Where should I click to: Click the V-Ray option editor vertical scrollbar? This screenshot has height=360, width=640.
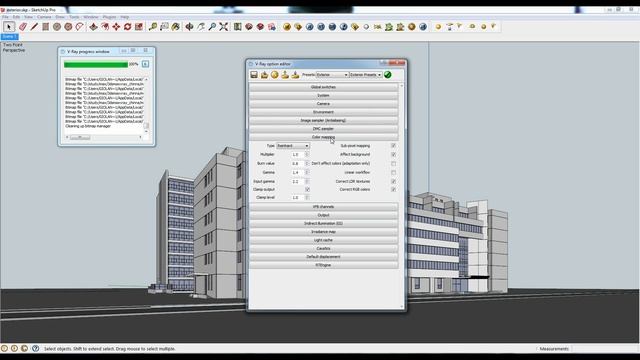[402, 196]
